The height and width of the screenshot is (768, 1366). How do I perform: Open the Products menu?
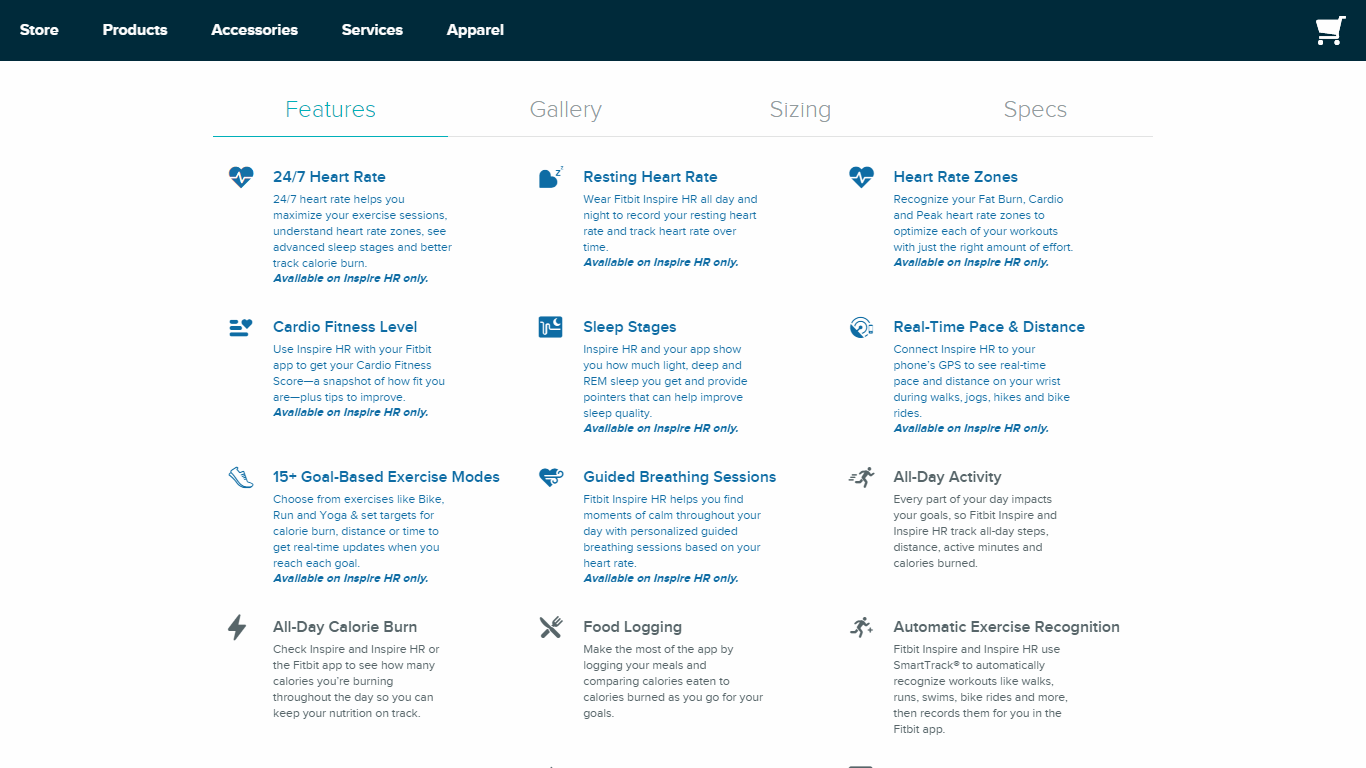click(x=135, y=30)
